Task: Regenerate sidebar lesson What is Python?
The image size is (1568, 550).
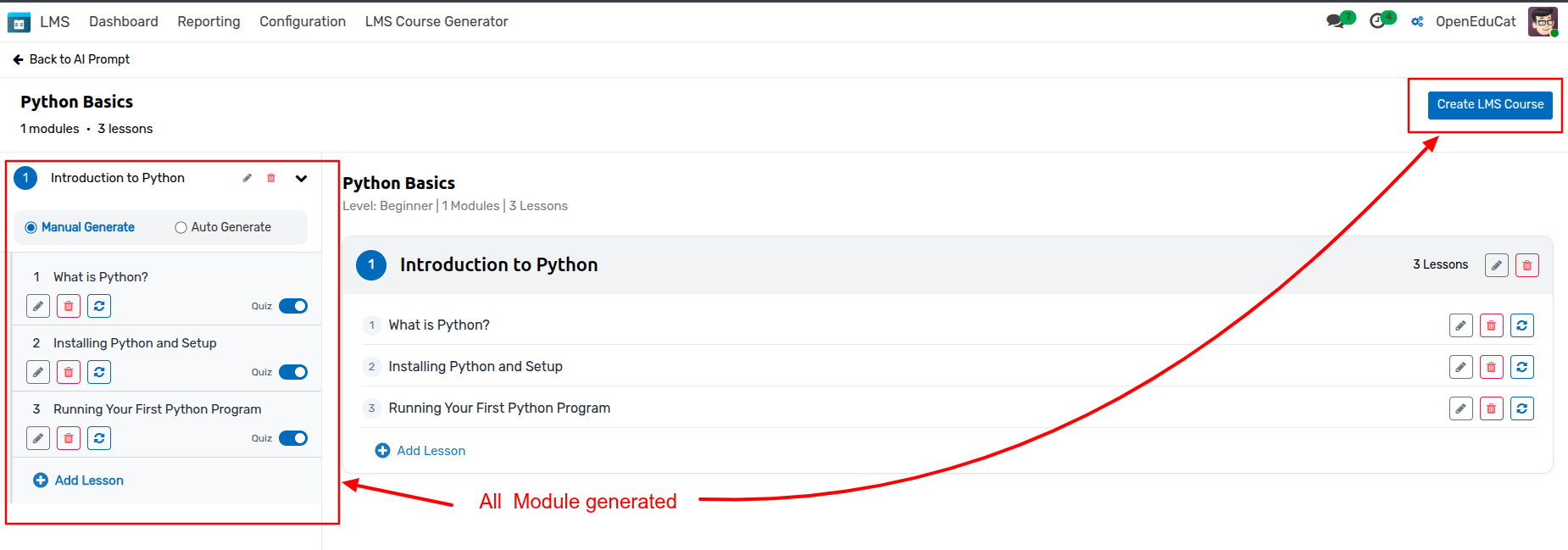Action: (99, 306)
